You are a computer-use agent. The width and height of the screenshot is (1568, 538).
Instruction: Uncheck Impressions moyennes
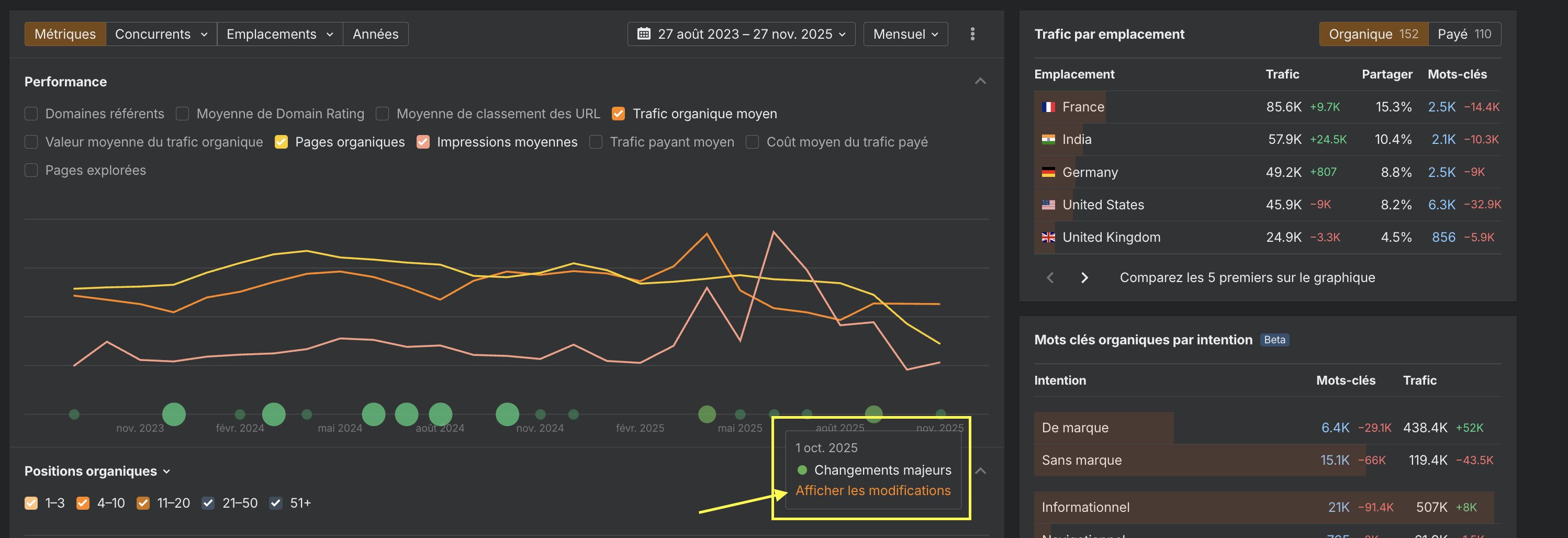[x=422, y=141]
